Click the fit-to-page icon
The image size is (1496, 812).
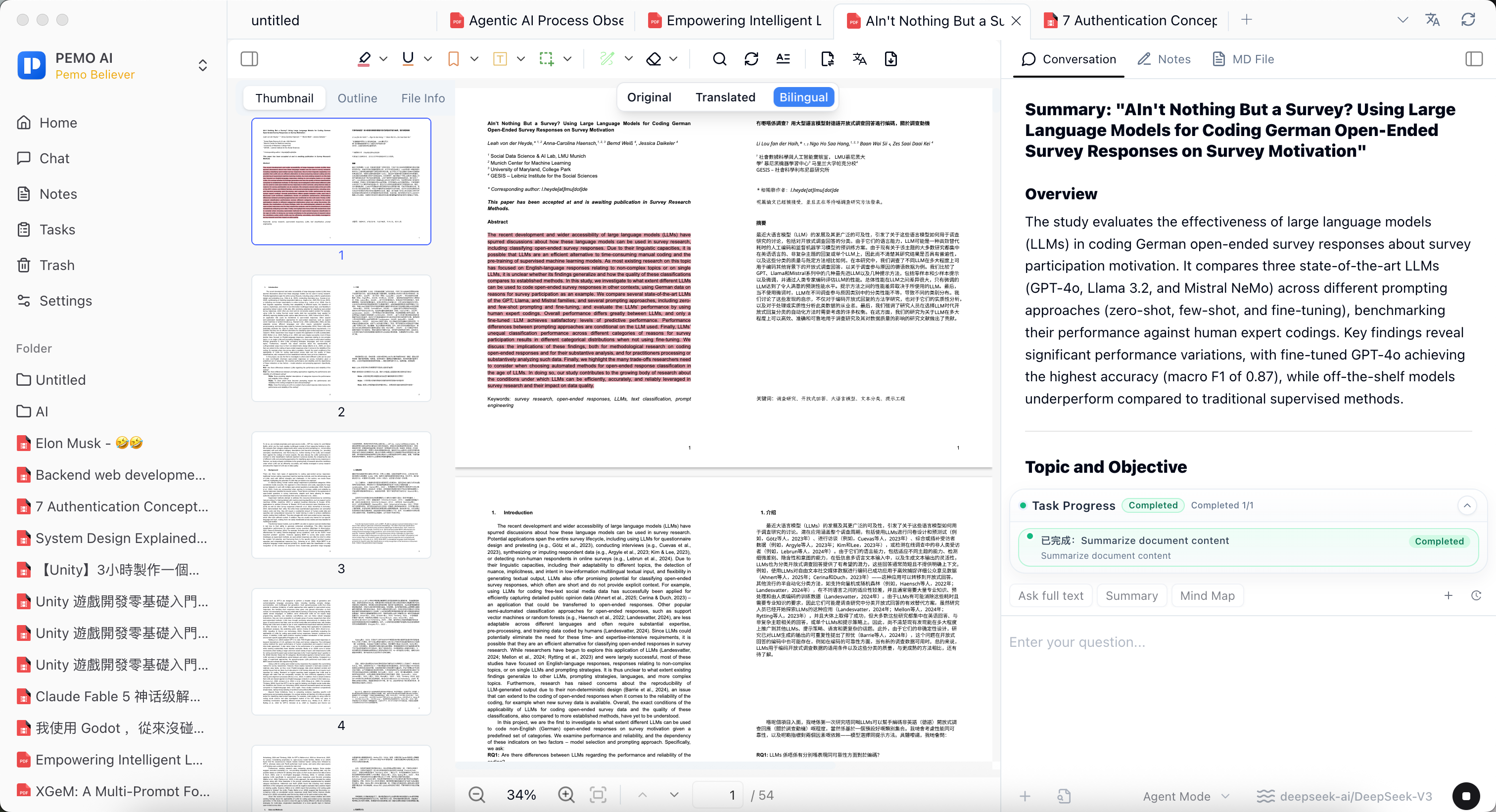click(x=598, y=795)
